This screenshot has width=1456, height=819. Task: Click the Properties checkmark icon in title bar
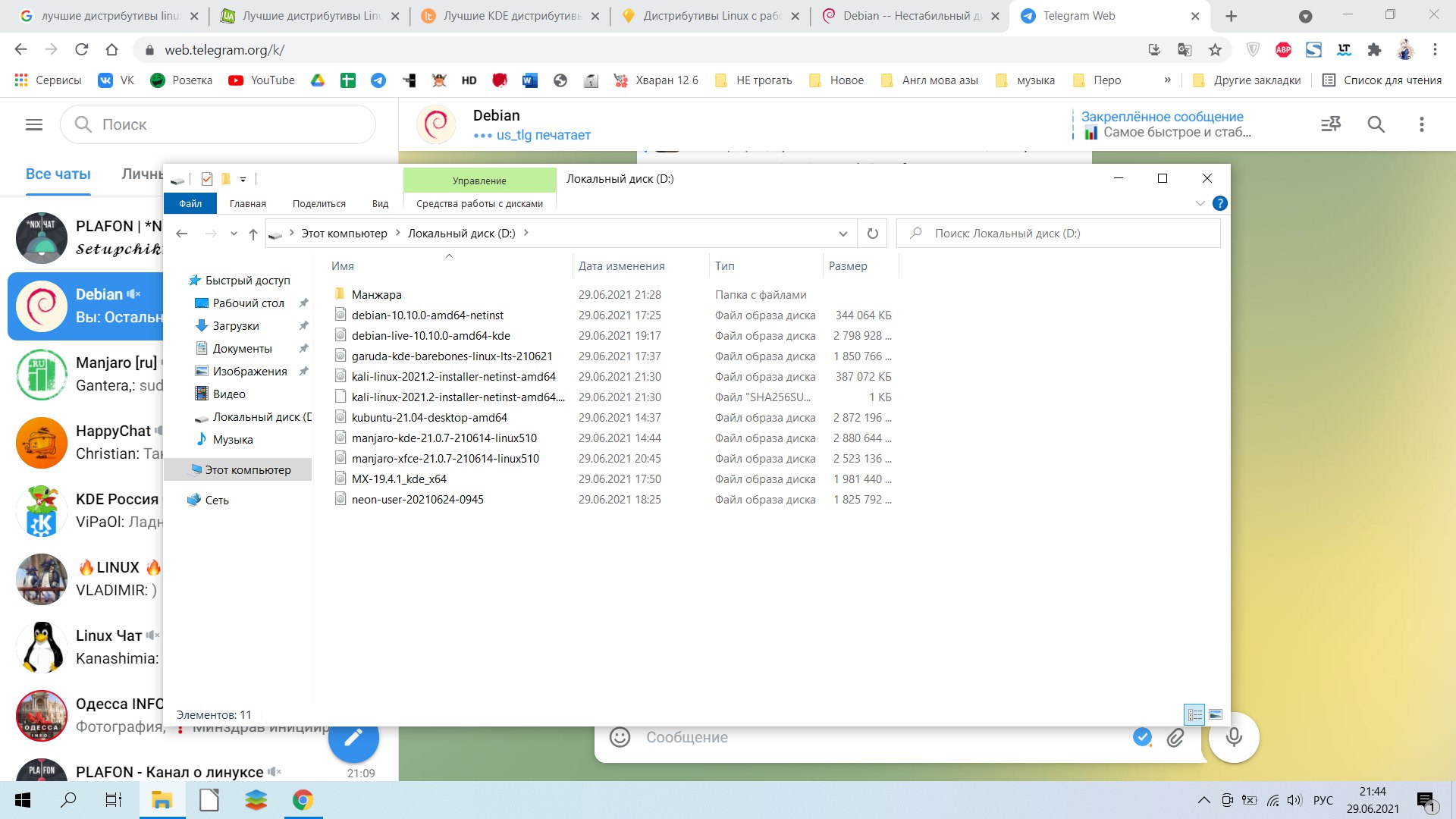click(207, 179)
